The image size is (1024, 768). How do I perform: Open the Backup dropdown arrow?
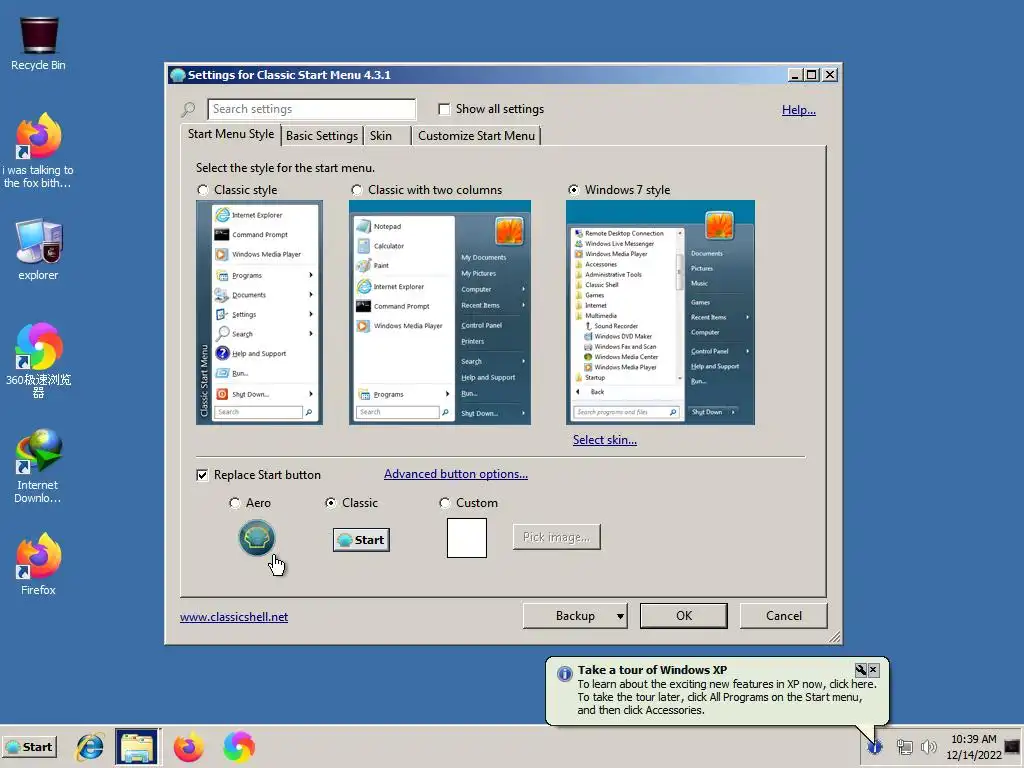coord(620,616)
